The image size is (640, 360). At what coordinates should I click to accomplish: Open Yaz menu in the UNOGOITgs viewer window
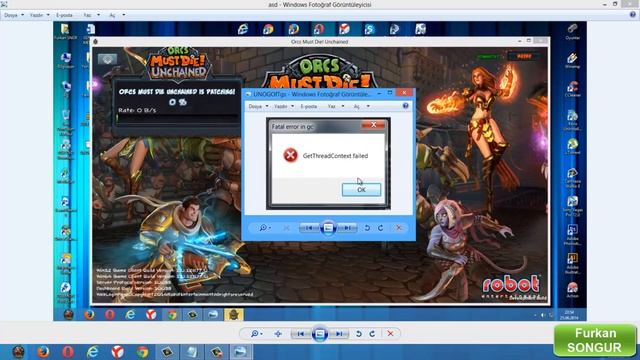(x=336, y=106)
